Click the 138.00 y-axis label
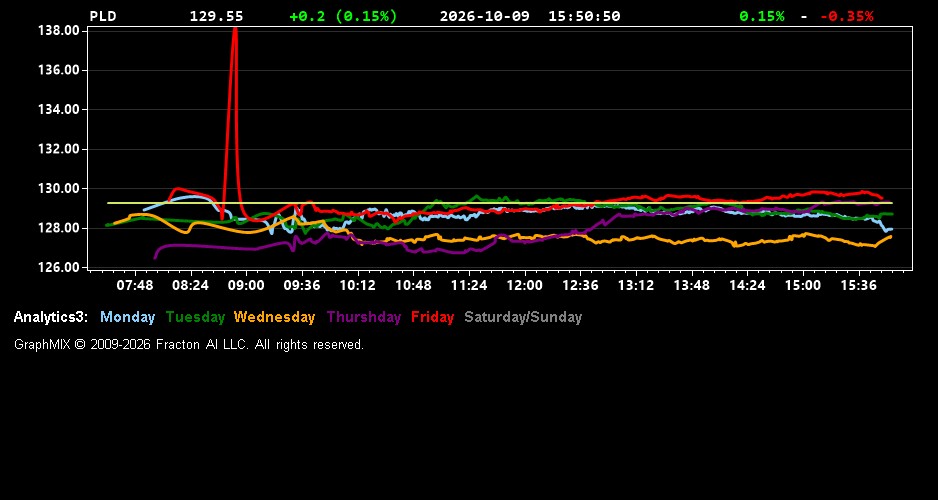The image size is (938, 500). point(59,31)
